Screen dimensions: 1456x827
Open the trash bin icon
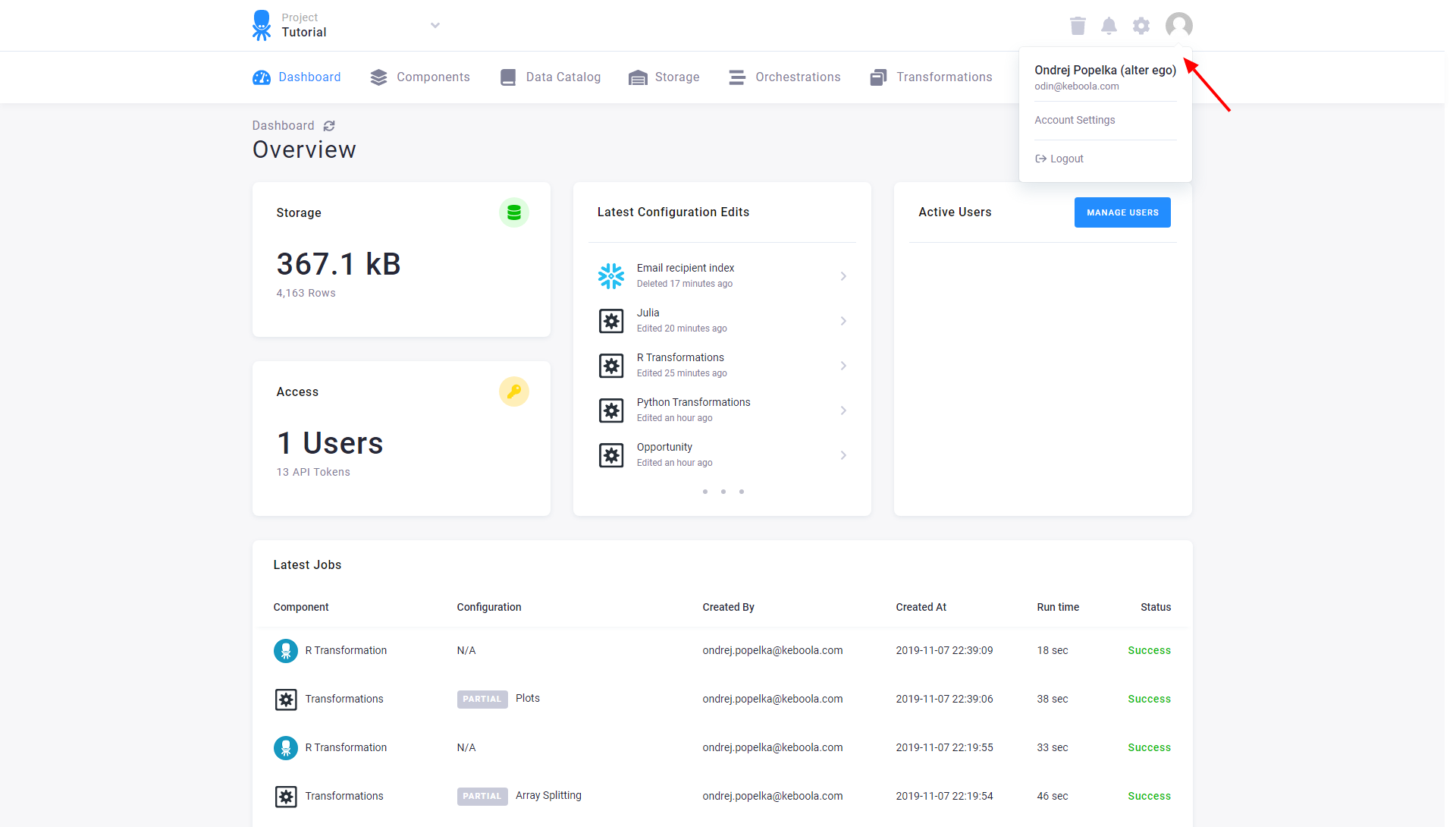pyautogui.click(x=1078, y=26)
